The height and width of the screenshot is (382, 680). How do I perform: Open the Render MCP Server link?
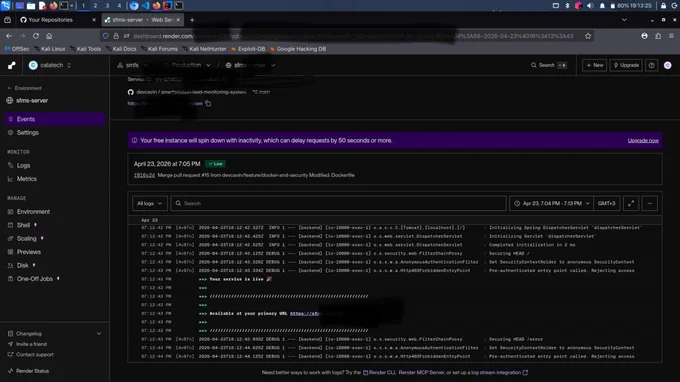click(x=421, y=372)
